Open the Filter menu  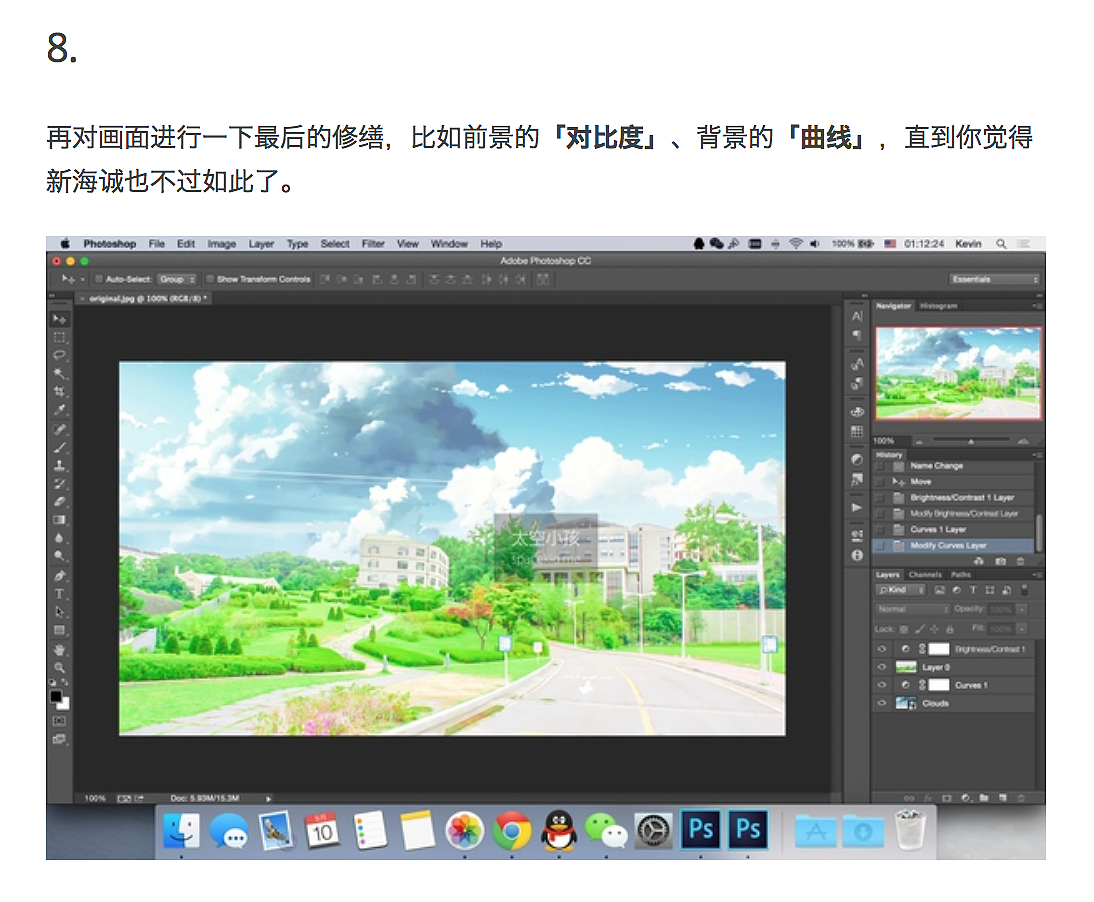[373, 243]
